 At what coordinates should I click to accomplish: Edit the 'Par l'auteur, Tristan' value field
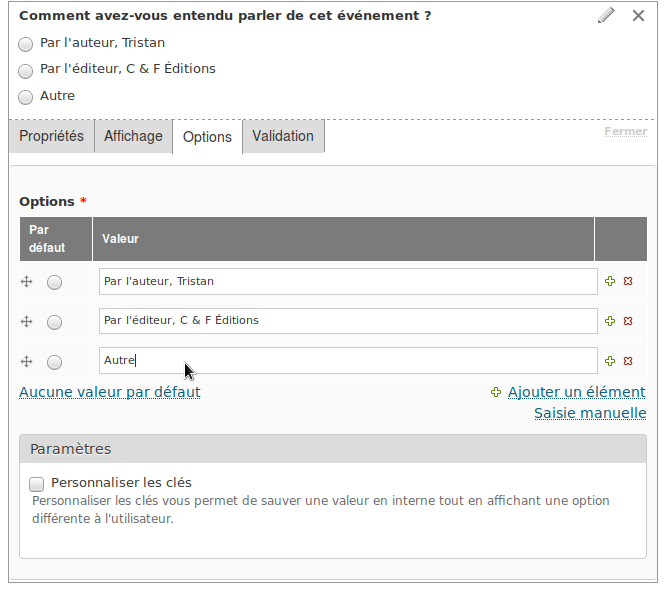(348, 282)
